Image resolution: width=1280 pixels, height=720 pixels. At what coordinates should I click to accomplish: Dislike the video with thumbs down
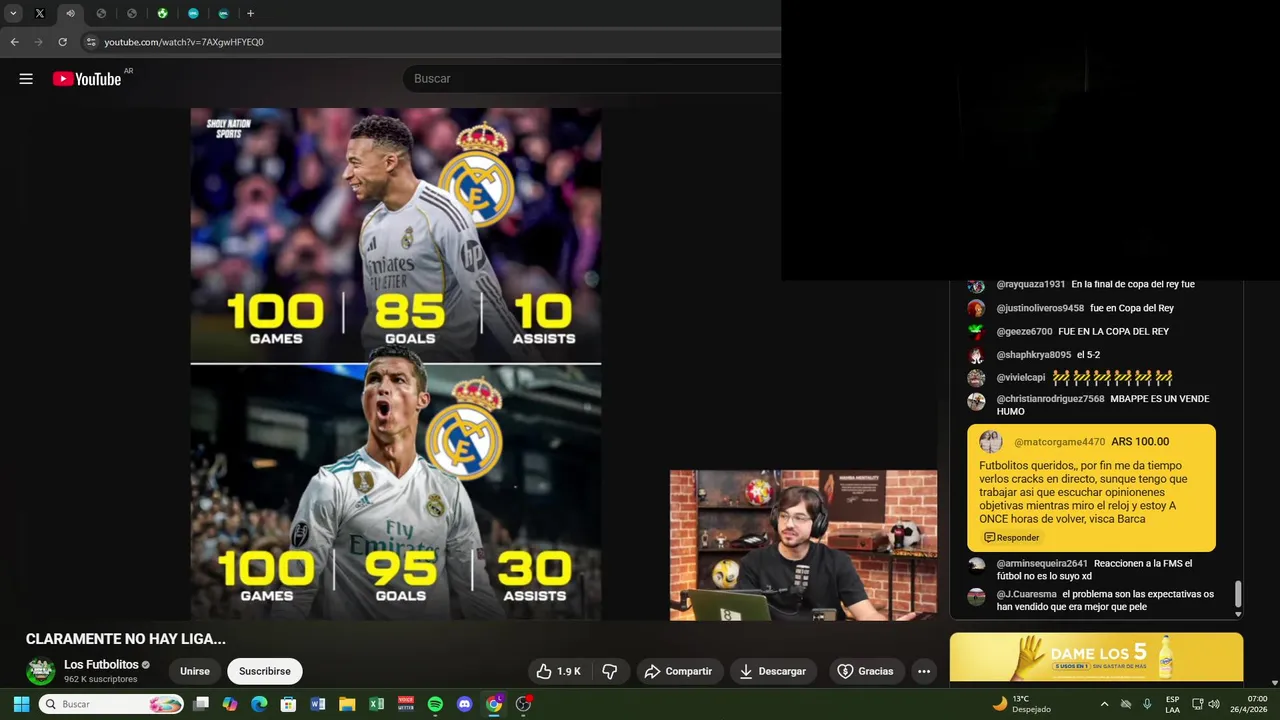click(x=610, y=671)
